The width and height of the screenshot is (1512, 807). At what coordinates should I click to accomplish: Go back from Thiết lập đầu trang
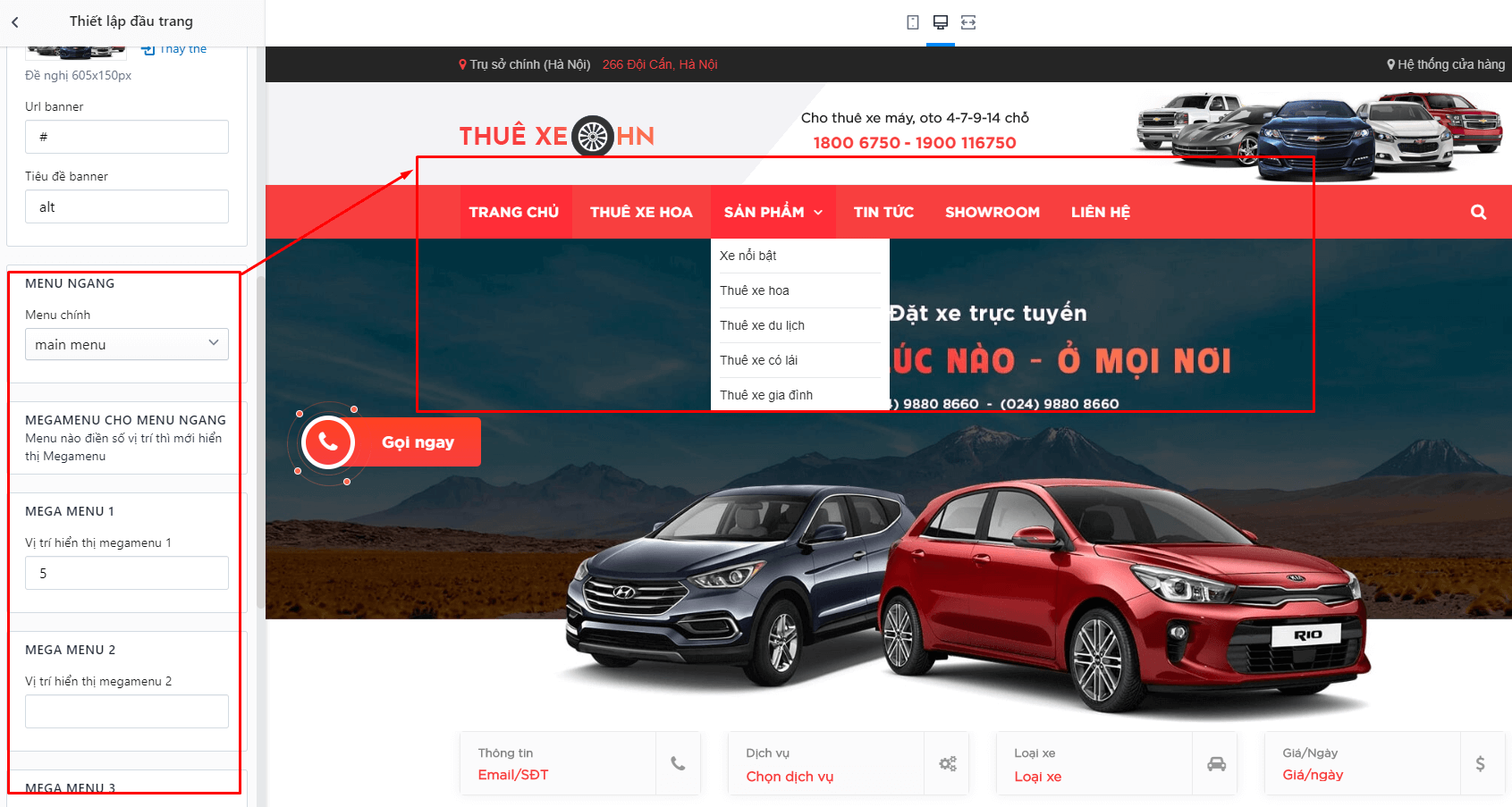point(15,22)
